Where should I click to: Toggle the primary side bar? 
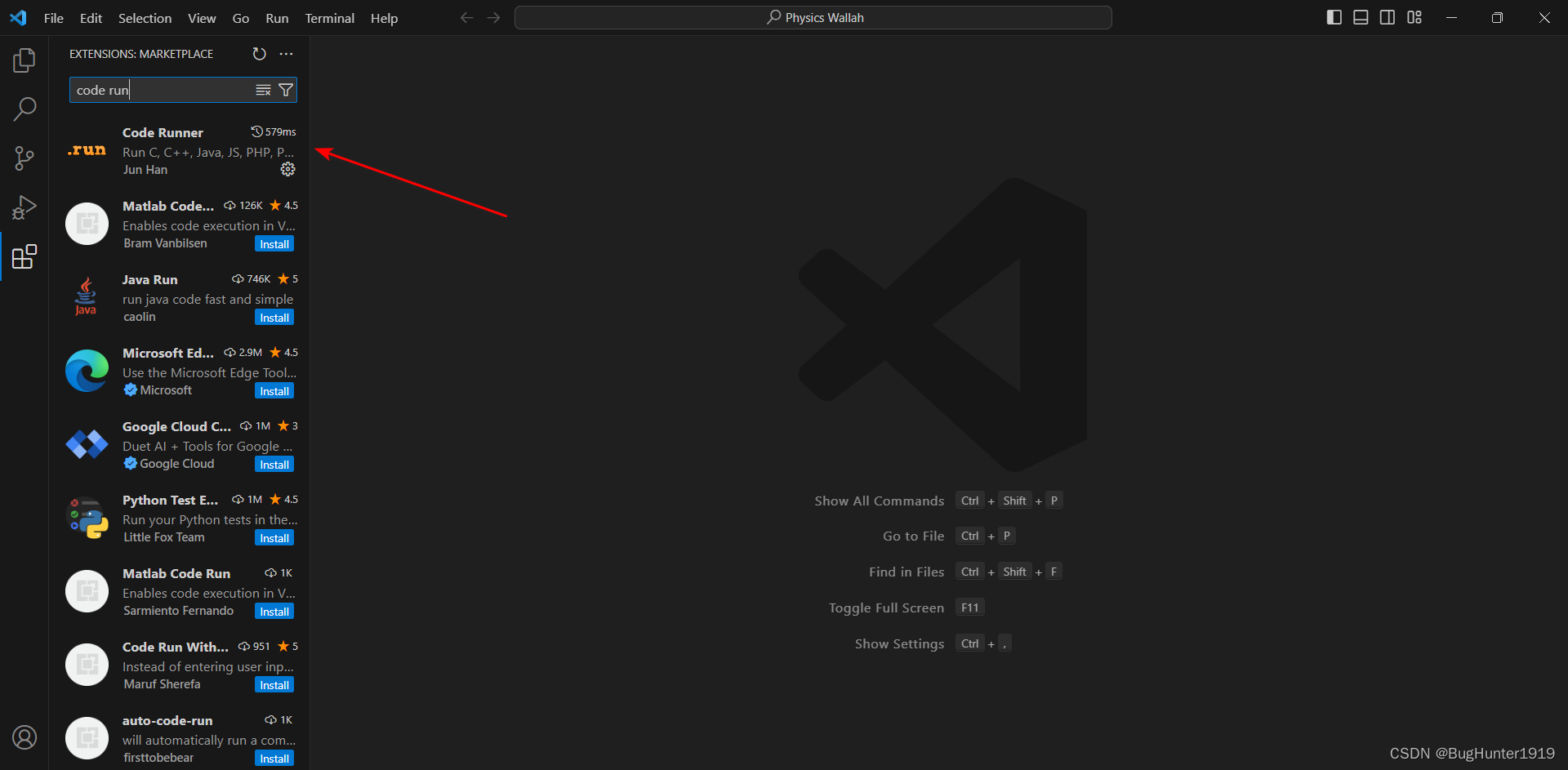click(1334, 17)
